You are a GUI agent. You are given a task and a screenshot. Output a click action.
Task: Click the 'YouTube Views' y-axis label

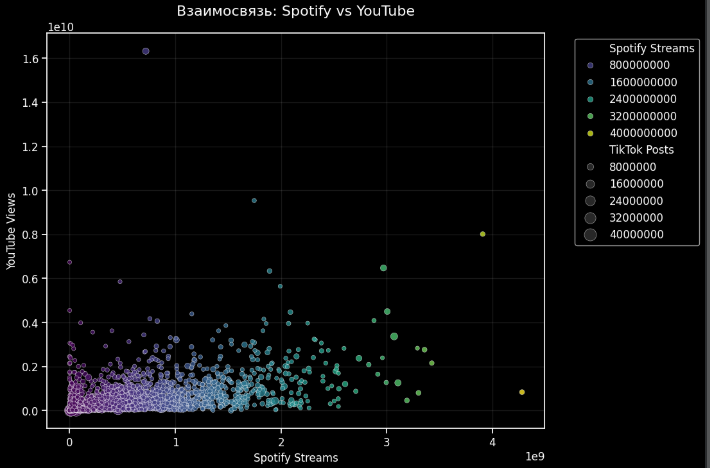11,231
